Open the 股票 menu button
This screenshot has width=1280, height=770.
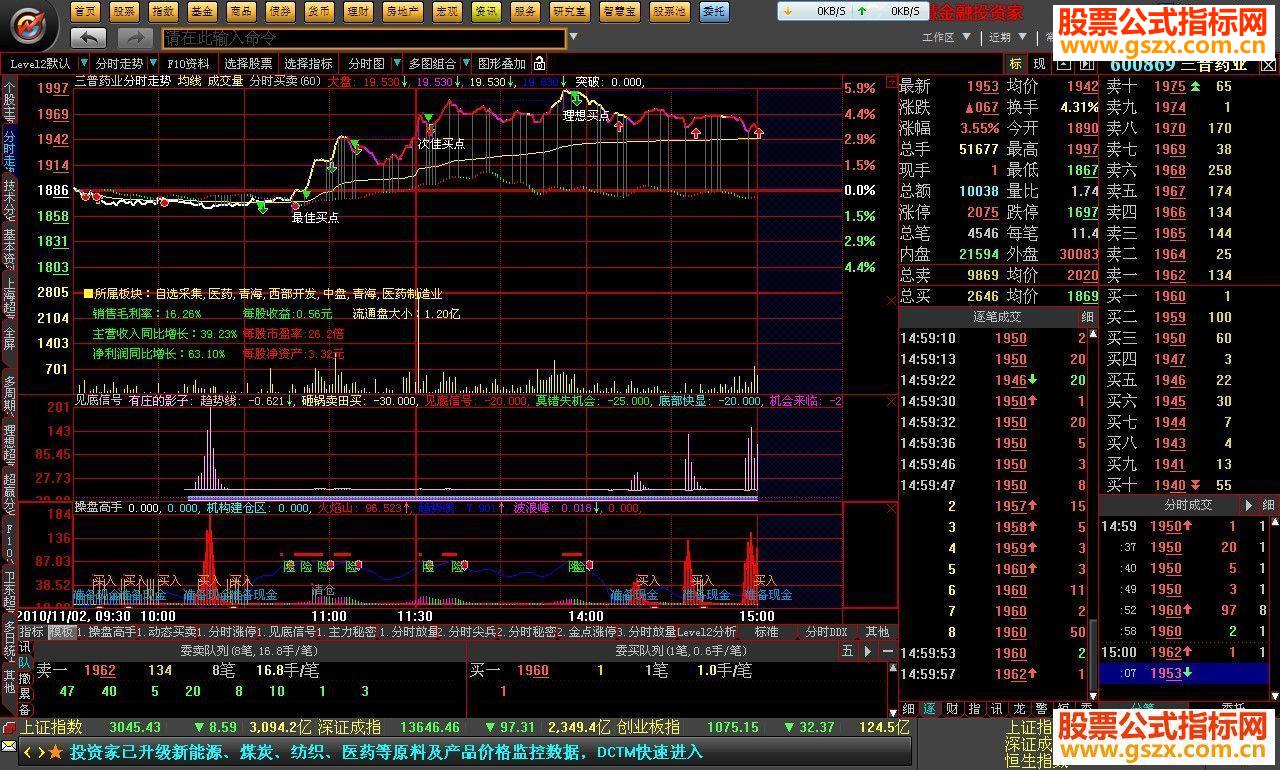coord(124,12)
